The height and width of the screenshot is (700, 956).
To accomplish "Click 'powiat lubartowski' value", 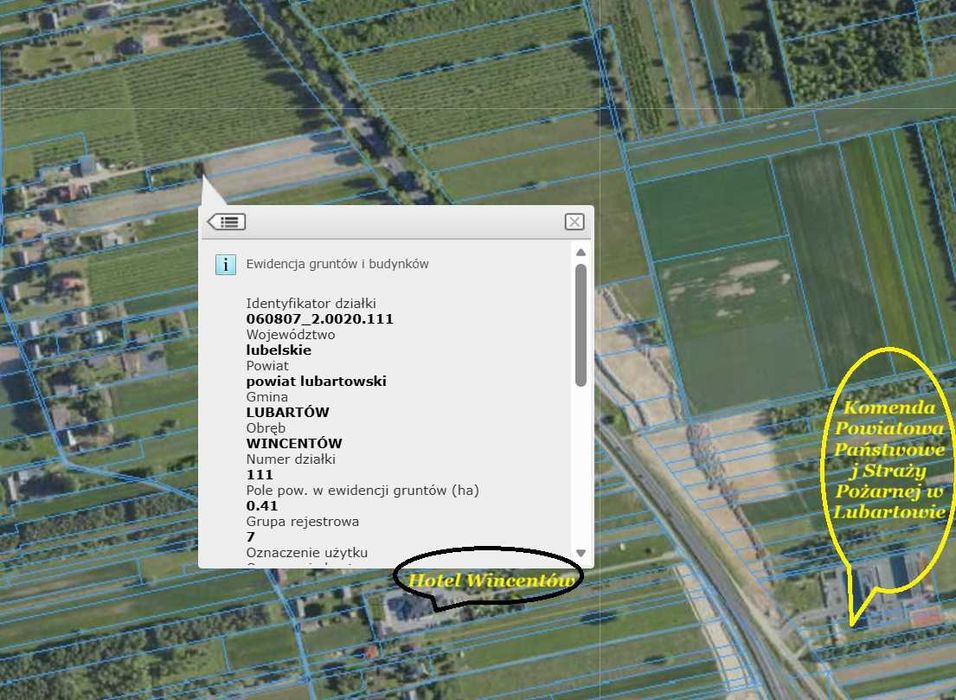I will pos(316,381).
